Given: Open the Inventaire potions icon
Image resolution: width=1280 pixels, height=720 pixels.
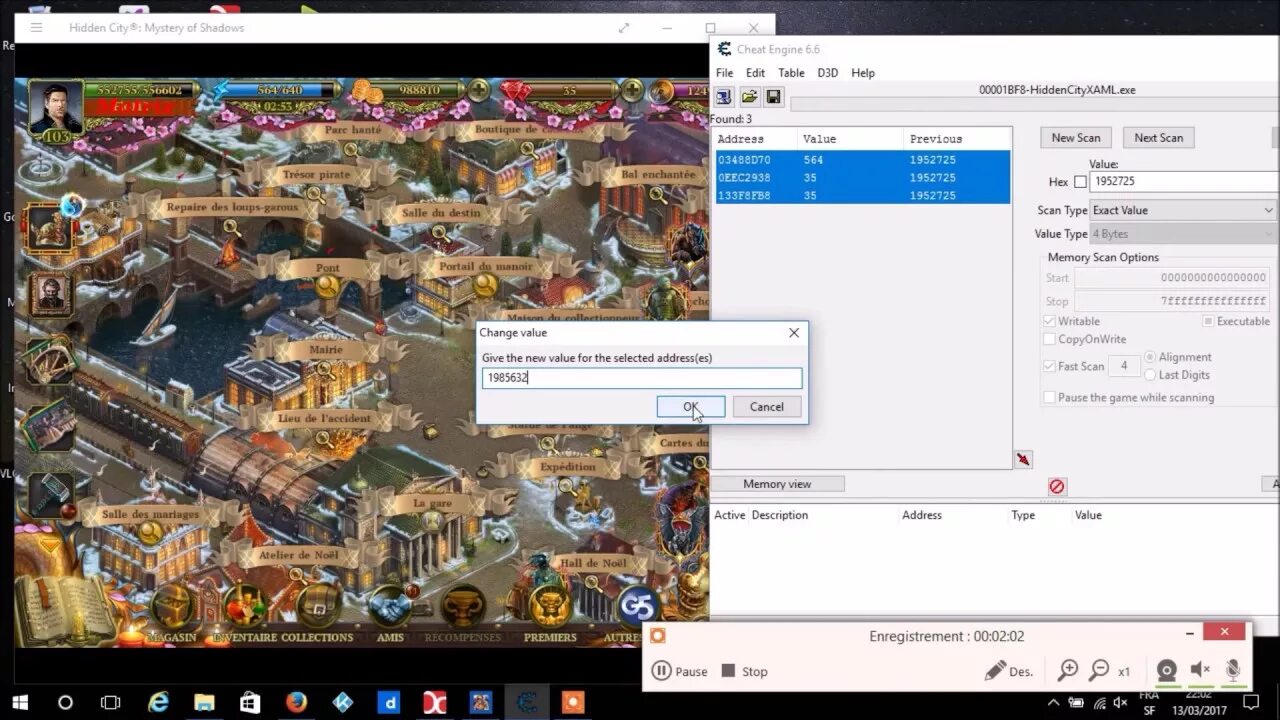Looking at the screenshot, I should pos(245,604).
